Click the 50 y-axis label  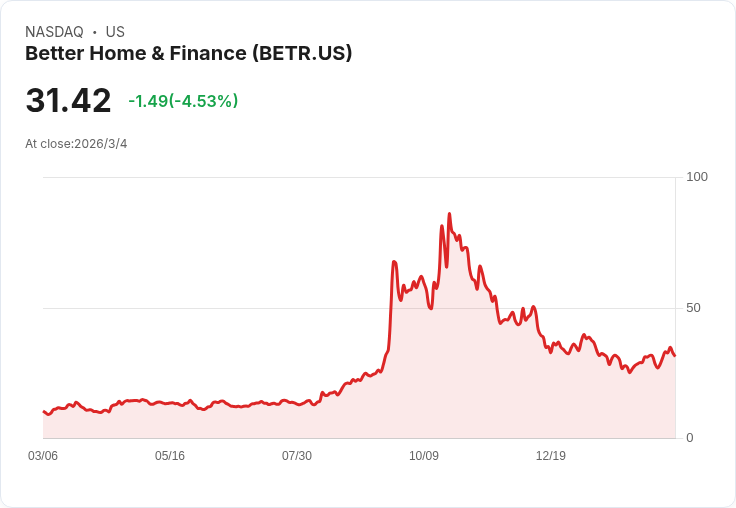point(692,308)
